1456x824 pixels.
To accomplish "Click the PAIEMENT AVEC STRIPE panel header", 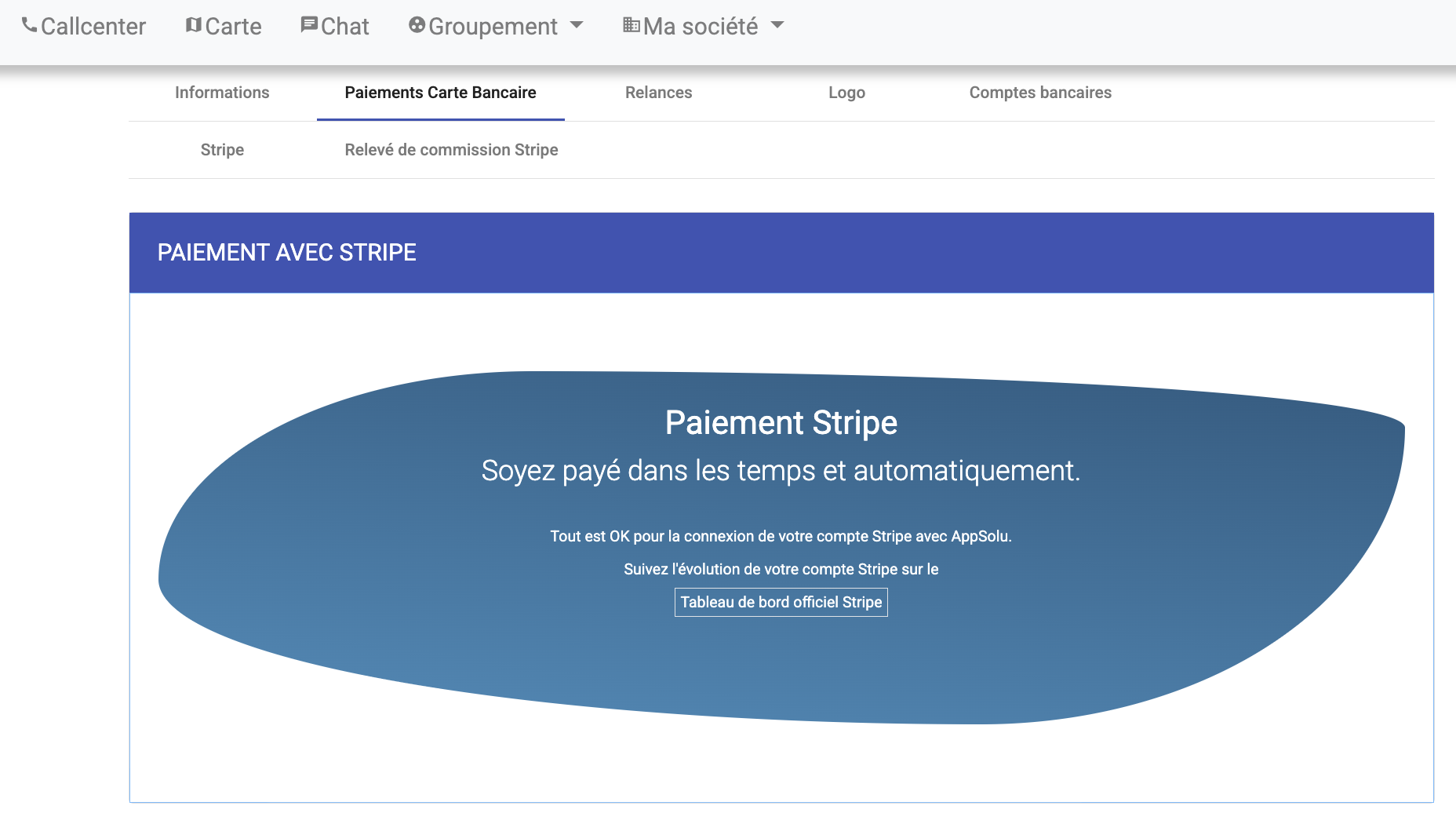I will (286, 253).
